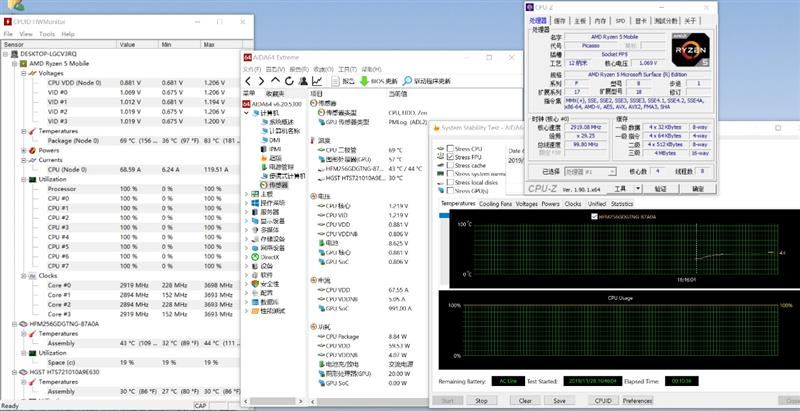
Task: Open Preferences in Stability Test
Action: (x=637, y=401)
